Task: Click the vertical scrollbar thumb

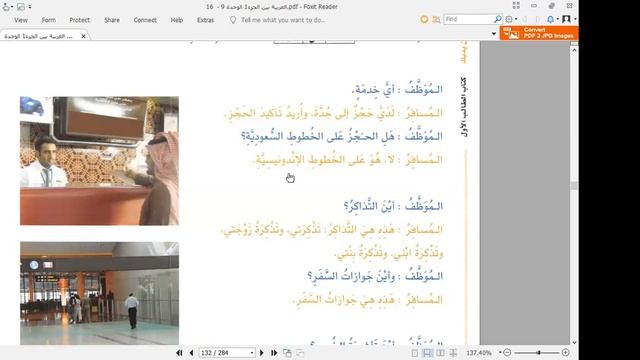Action: pos(574,186)
